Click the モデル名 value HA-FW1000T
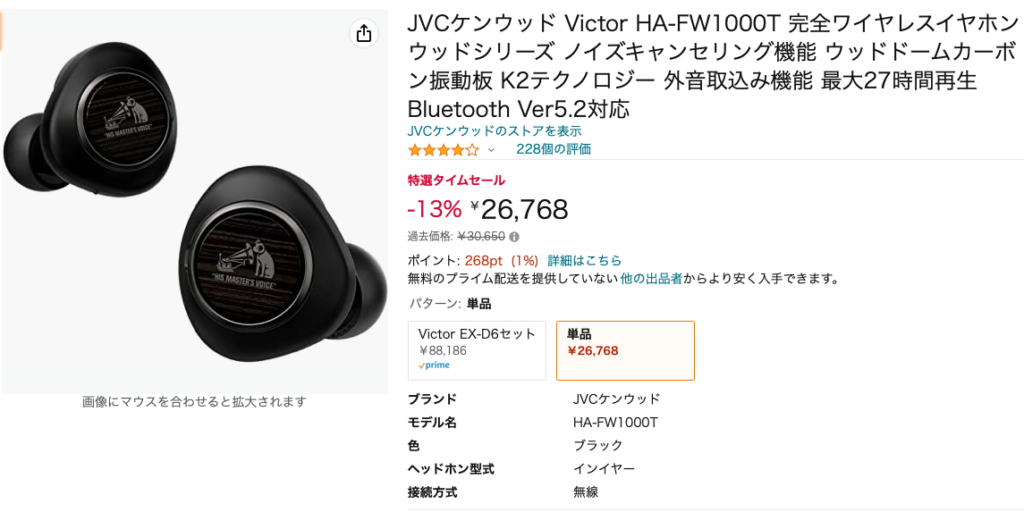 615,422
